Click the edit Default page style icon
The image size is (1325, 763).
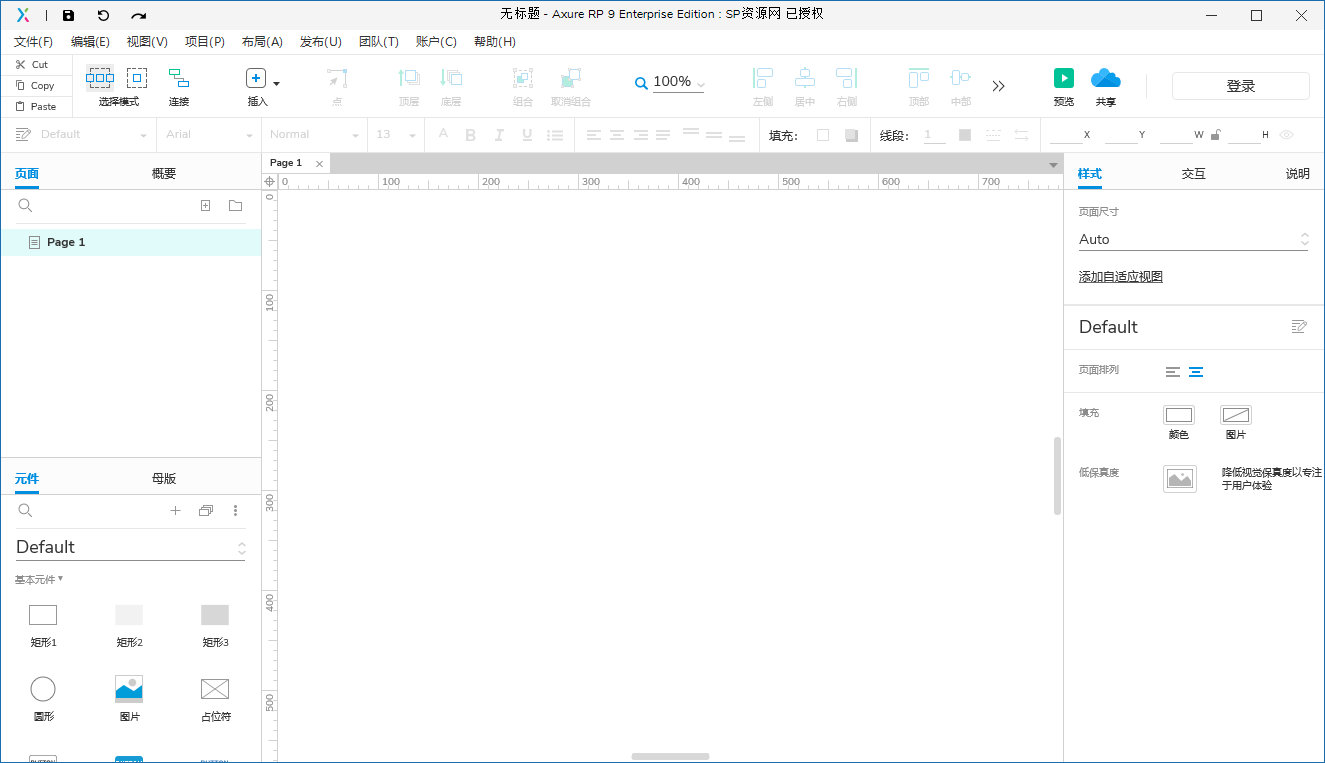click(1299, 327)
